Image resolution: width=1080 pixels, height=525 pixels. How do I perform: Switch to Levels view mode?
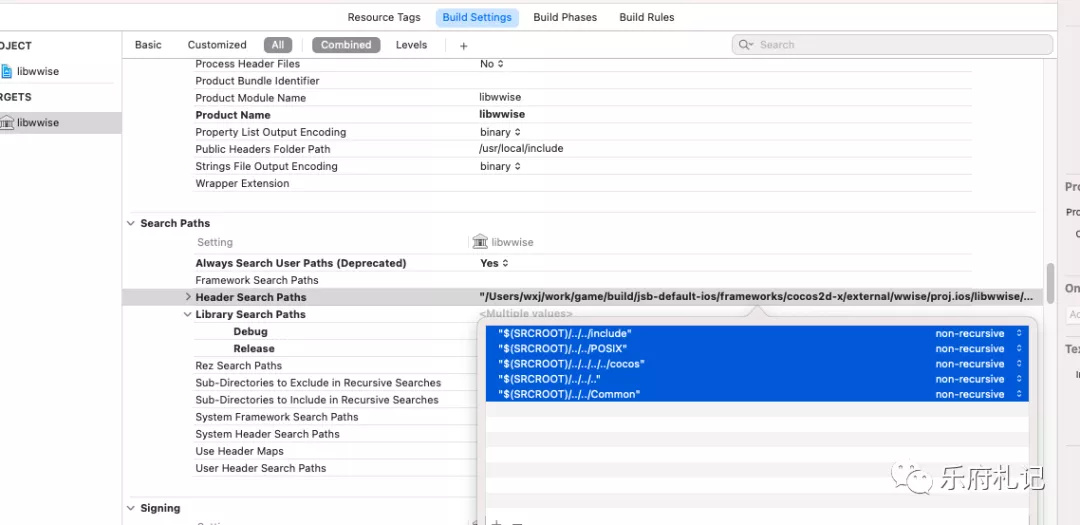tap(411, 45)
